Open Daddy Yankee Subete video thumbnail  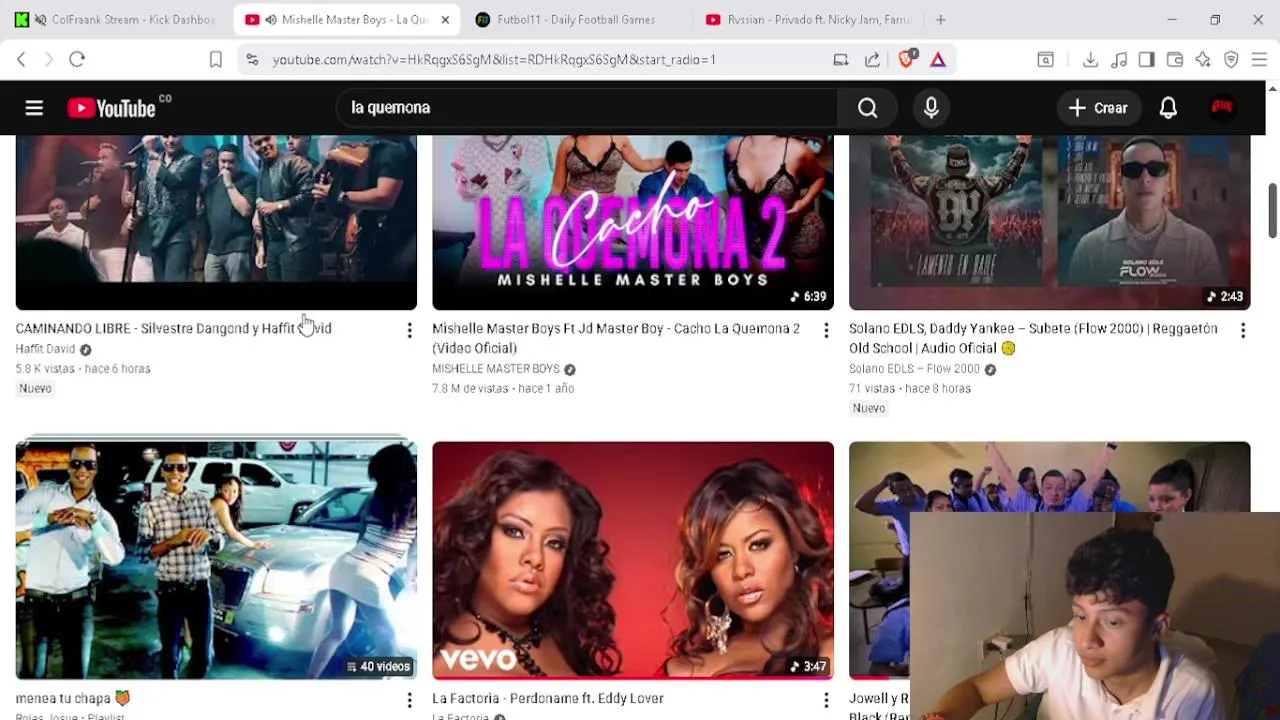(1050, 222)
